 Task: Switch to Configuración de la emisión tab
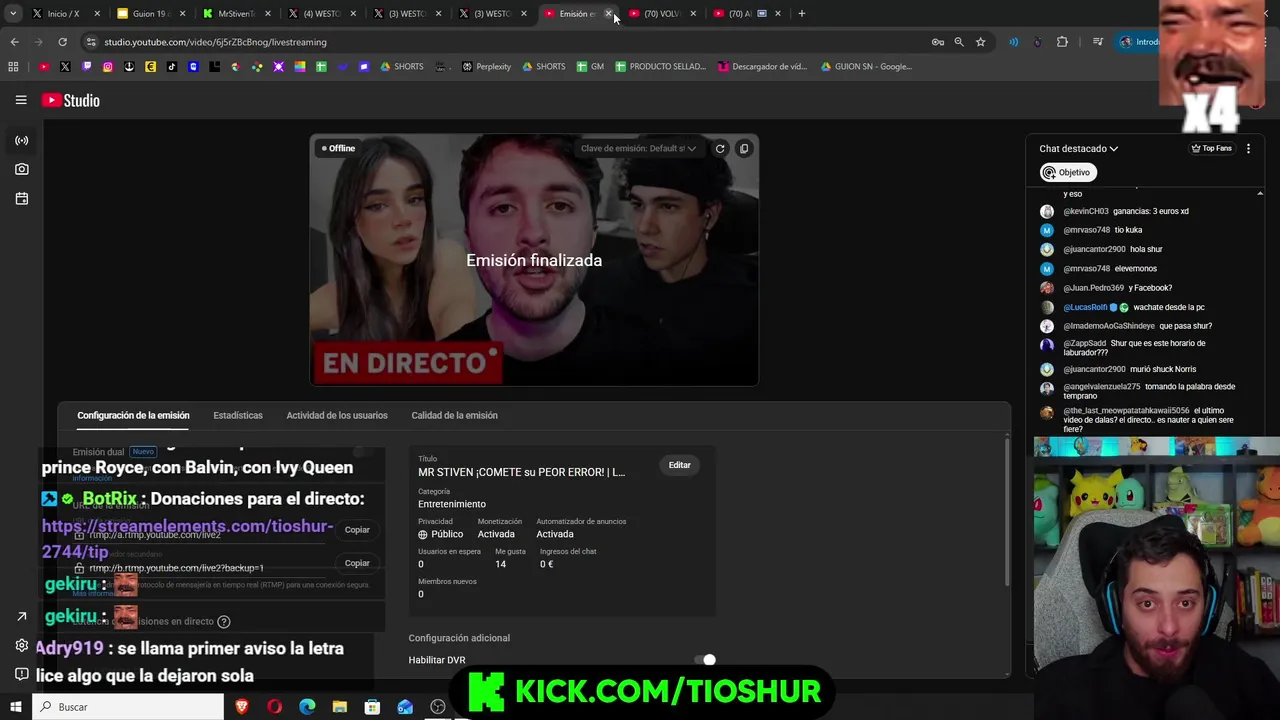(133, 415)
